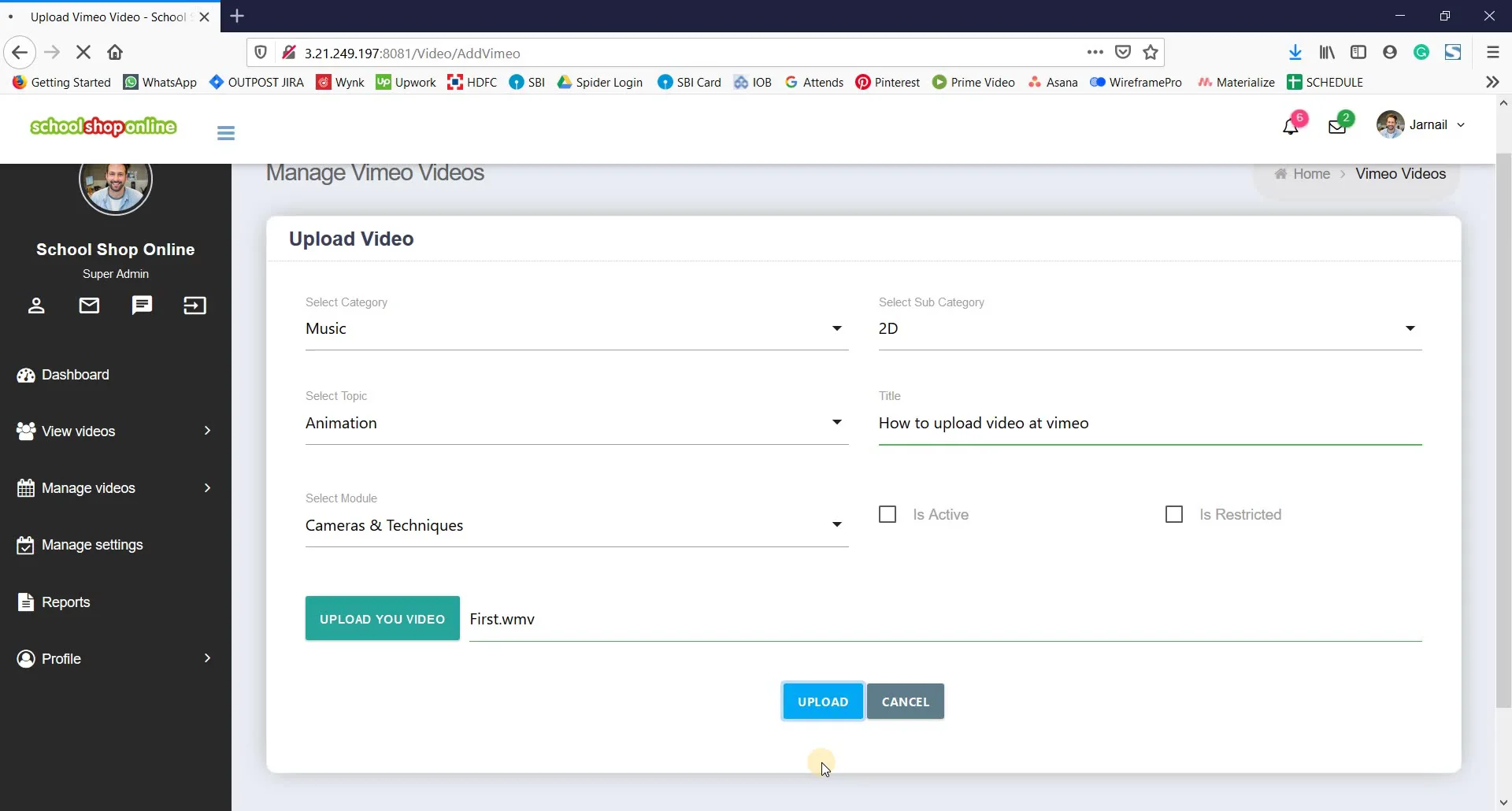Click the browser home icon
1512x811 pixels.
pos(115,53)
